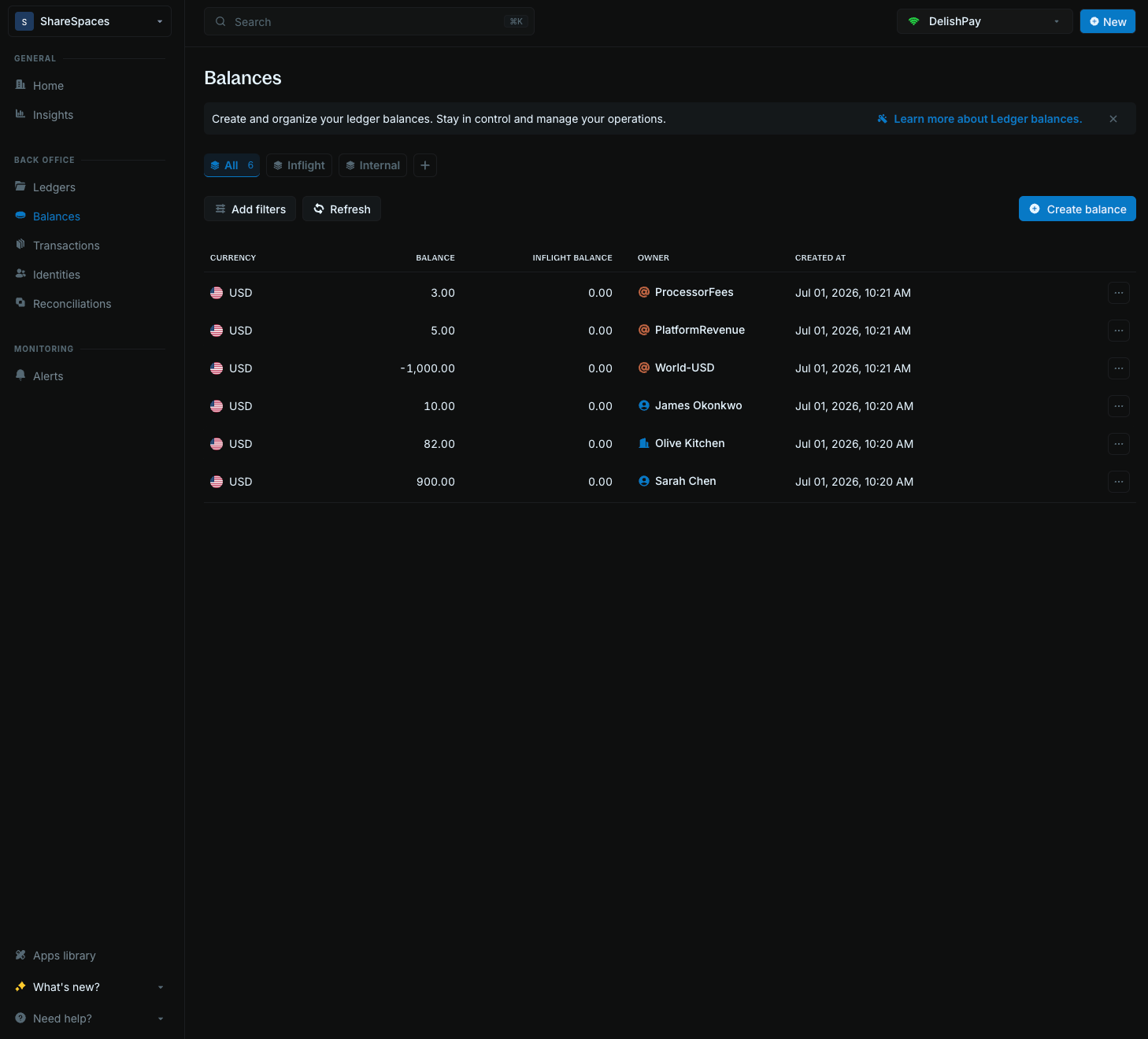Click the PlatformRevenue owner name
This screenshot has height=1039, width=1148.
pos(700,330)
